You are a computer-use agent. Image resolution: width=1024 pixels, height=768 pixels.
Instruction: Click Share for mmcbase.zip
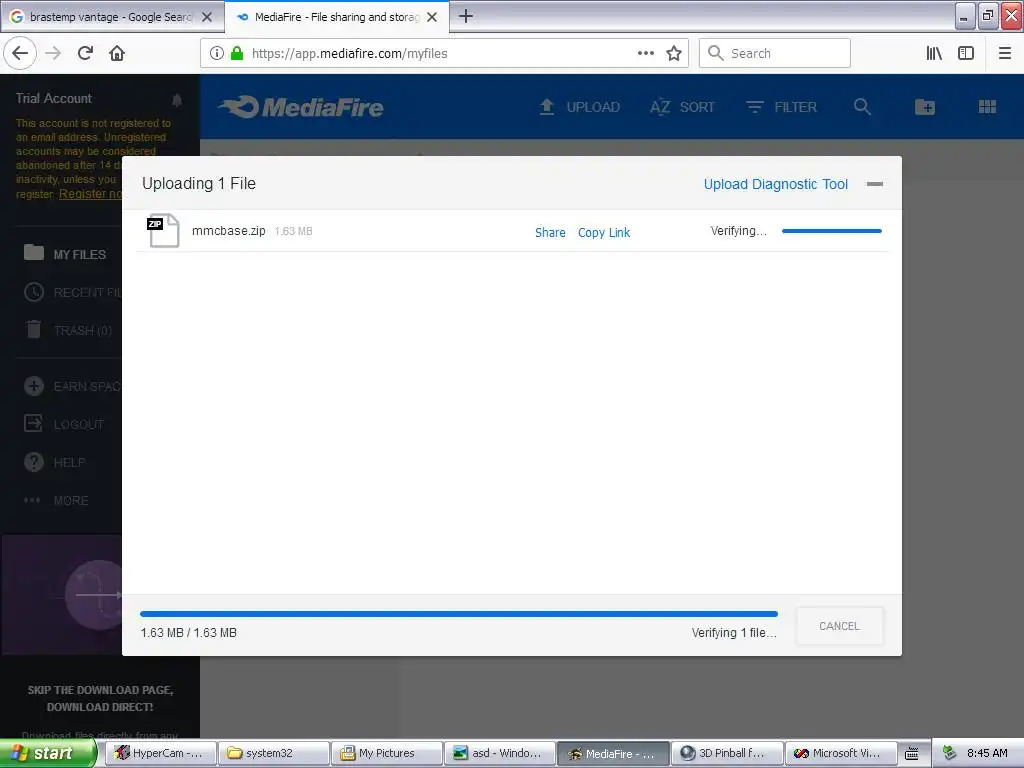[550, 232]
